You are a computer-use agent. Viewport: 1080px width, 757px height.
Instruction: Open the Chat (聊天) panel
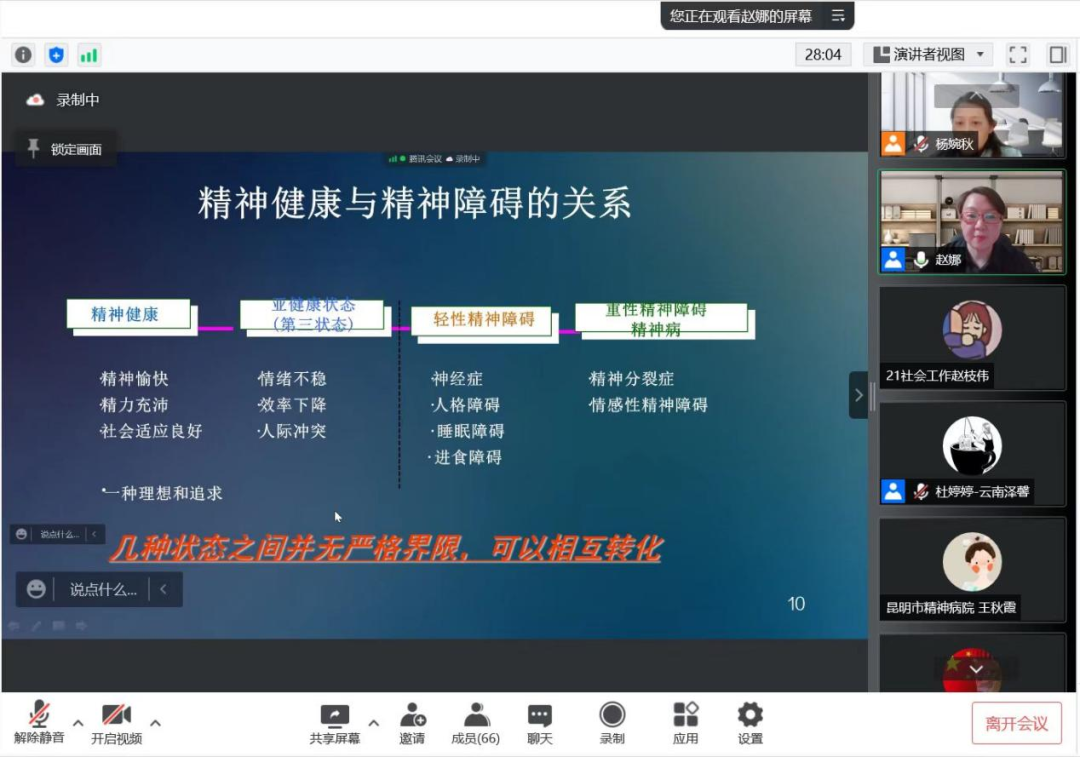click(x=540, y=723)
